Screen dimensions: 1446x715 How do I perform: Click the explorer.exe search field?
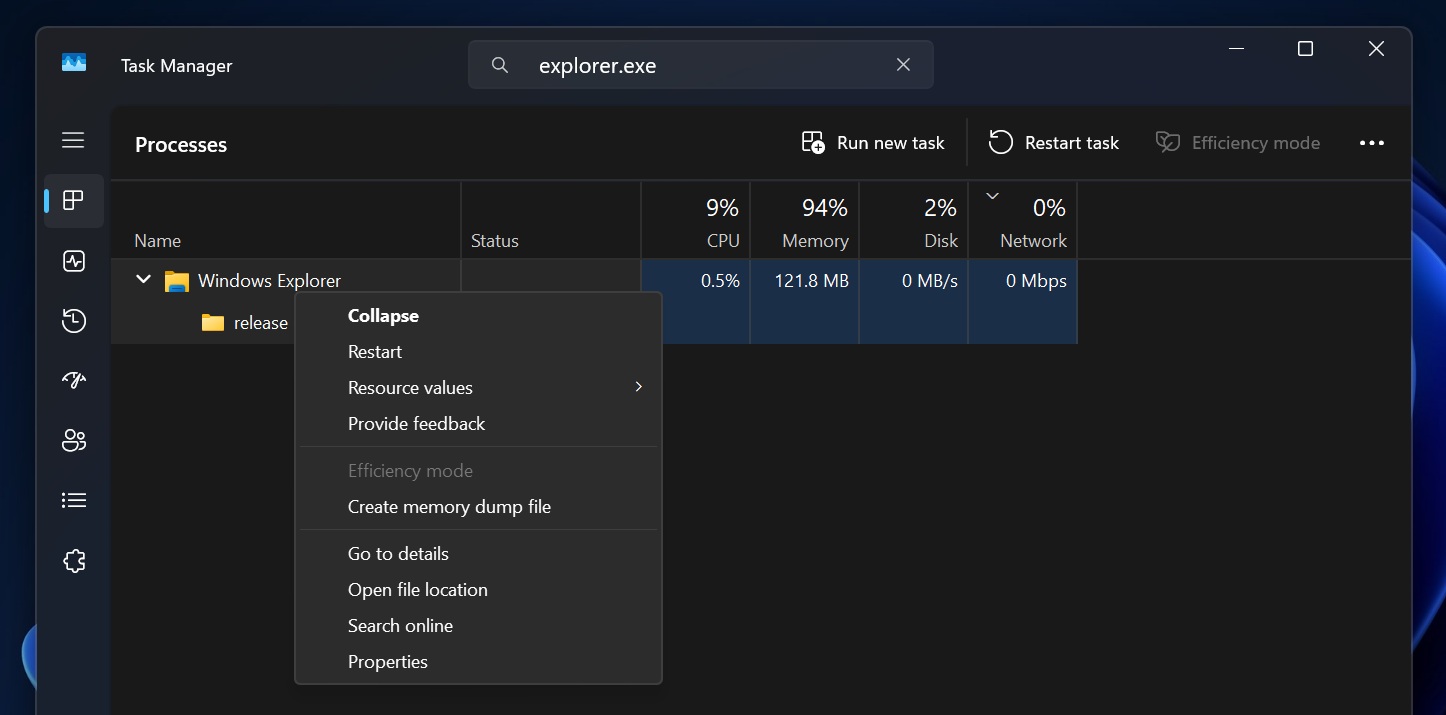700,64
